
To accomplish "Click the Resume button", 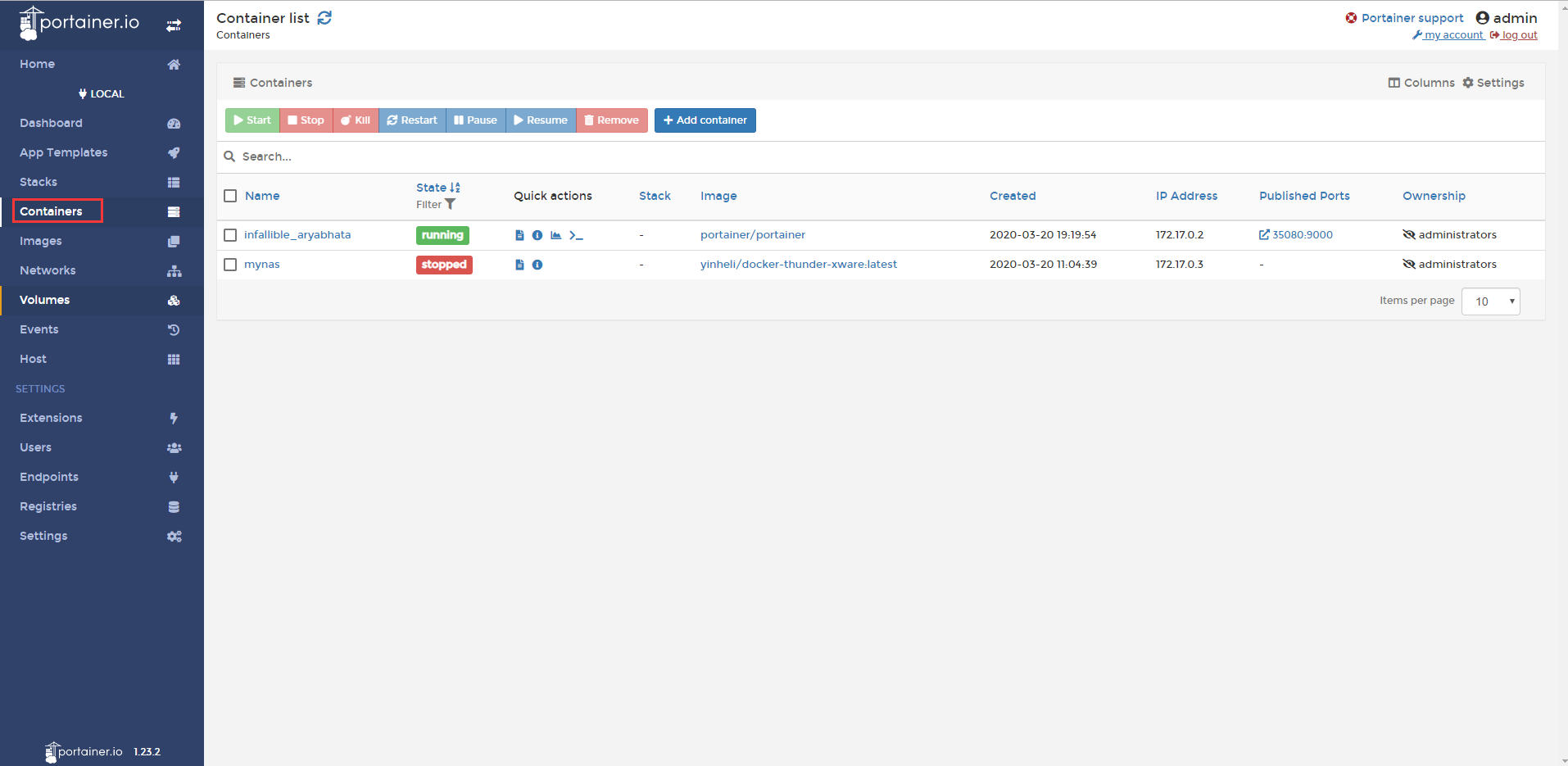I will (541, 120).
